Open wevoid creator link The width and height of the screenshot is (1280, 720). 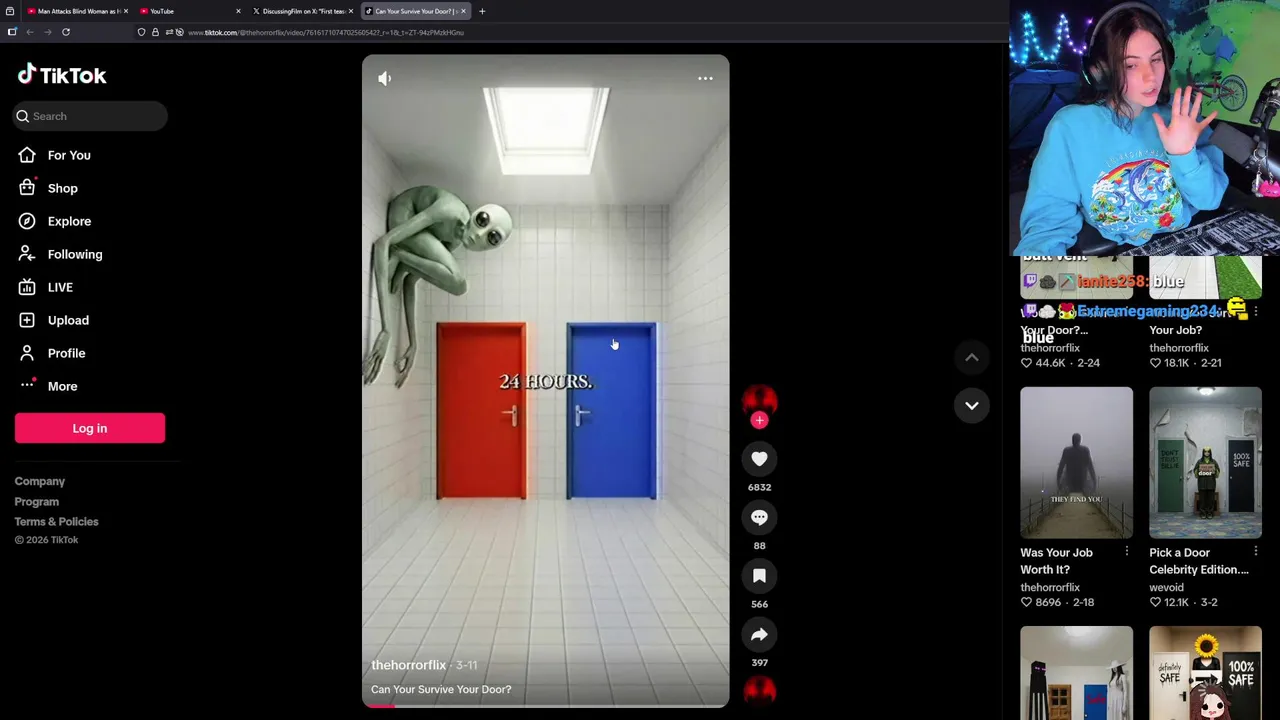tap(1166, 587)
